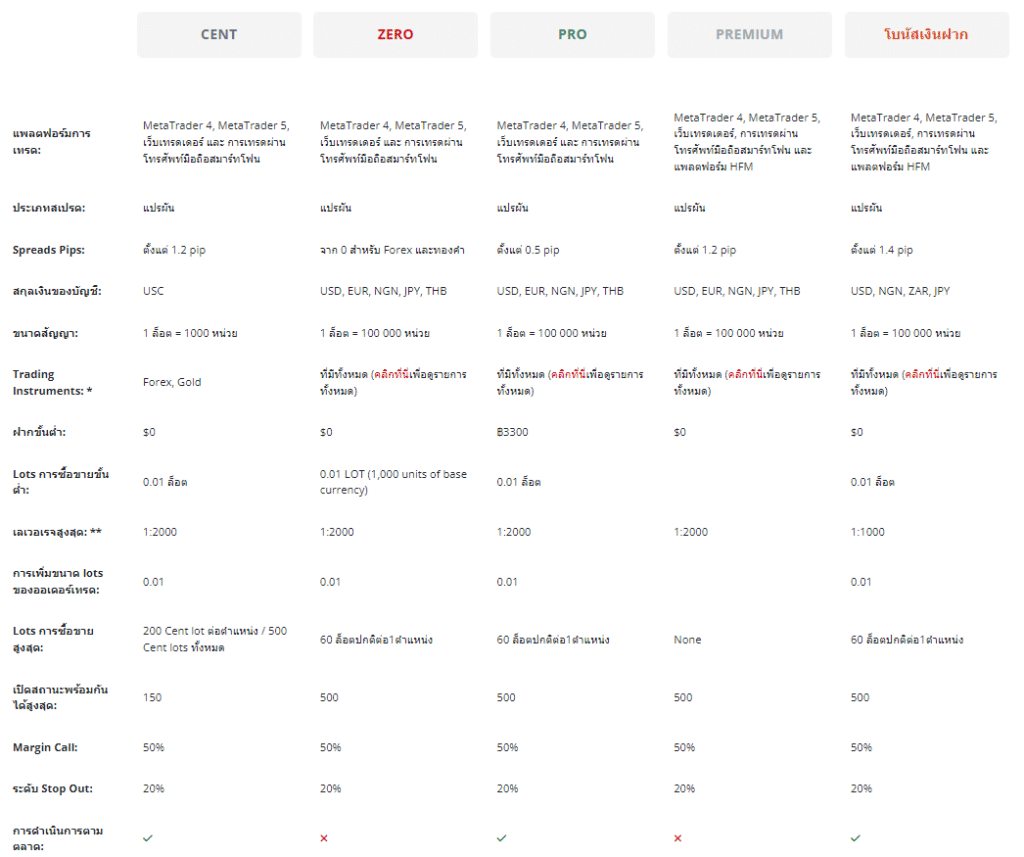Image resolution: width=1024 pixels, height=857 pixels.
Task: Click the green checkmark in the PRO column
Action: tap(502, 838)
